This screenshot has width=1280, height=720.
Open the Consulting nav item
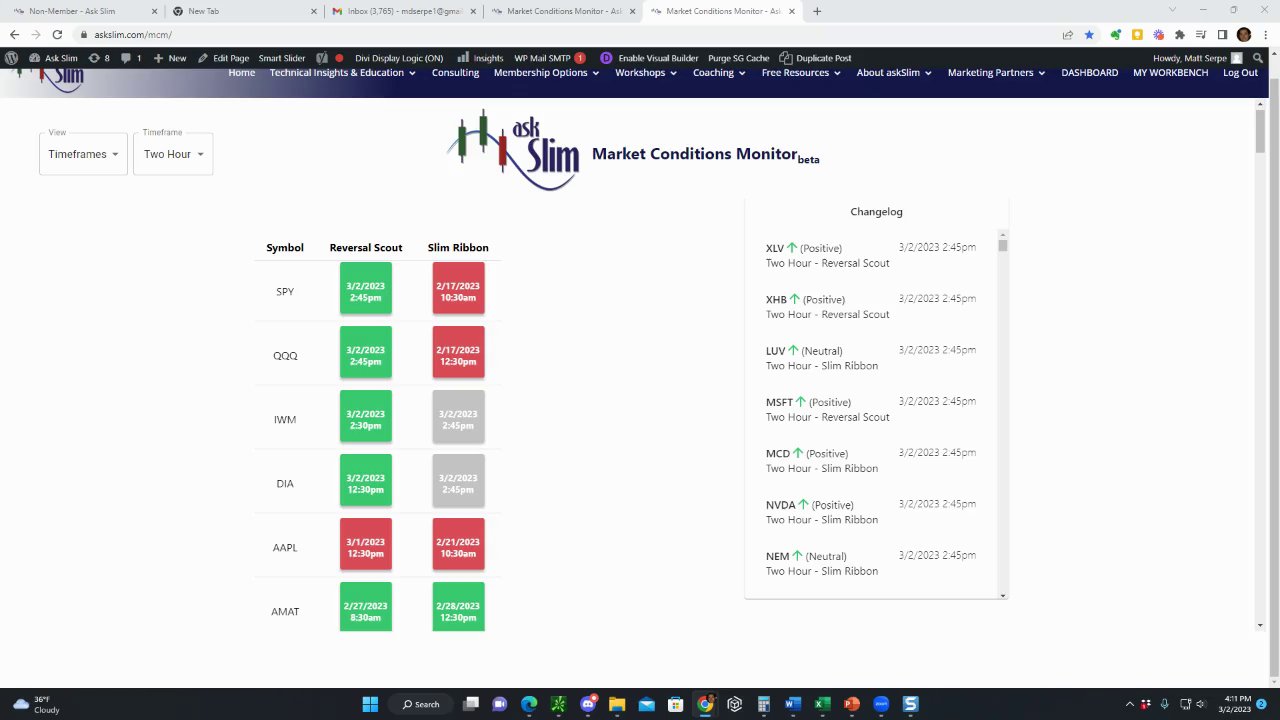pyautogui.click(x=455, y=73)
